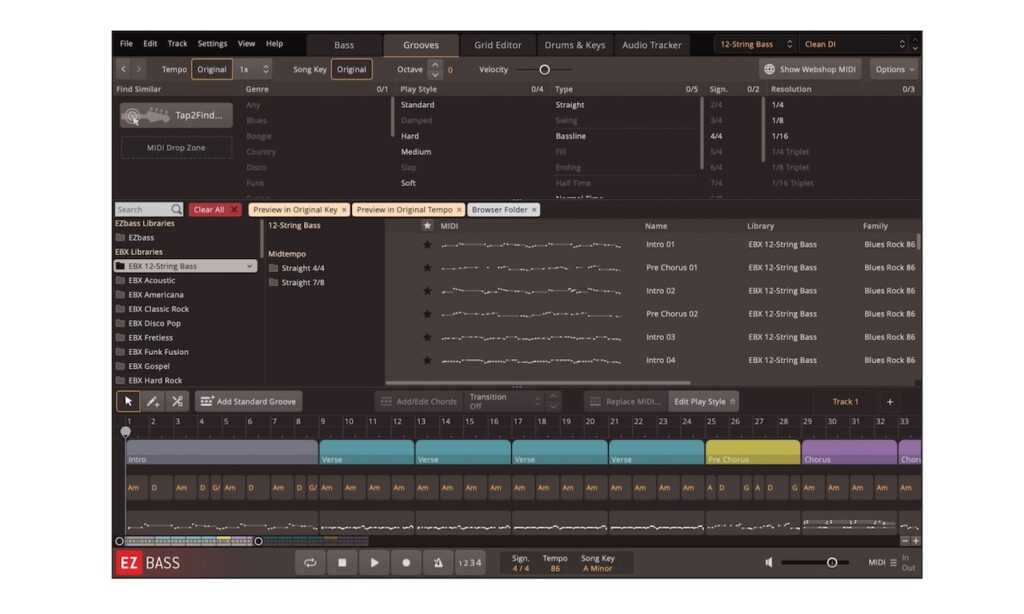The height and width of the screenshot is (614, 1024).
Task: Switch to the Audio Tracker tab
Action: coord(652,45)
